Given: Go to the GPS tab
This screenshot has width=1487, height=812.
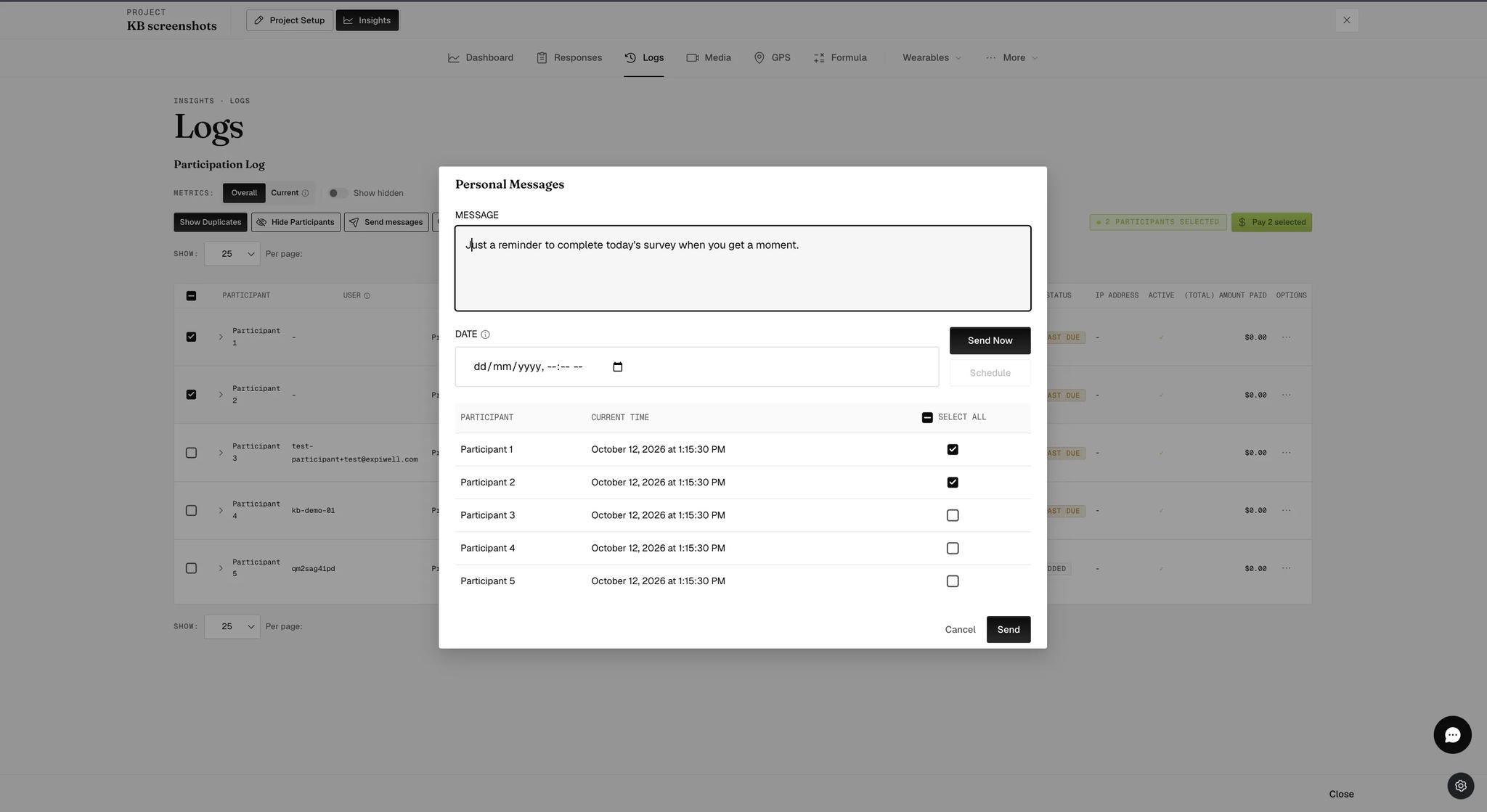Looking at the screenshot, I should [x=772, y=58].
